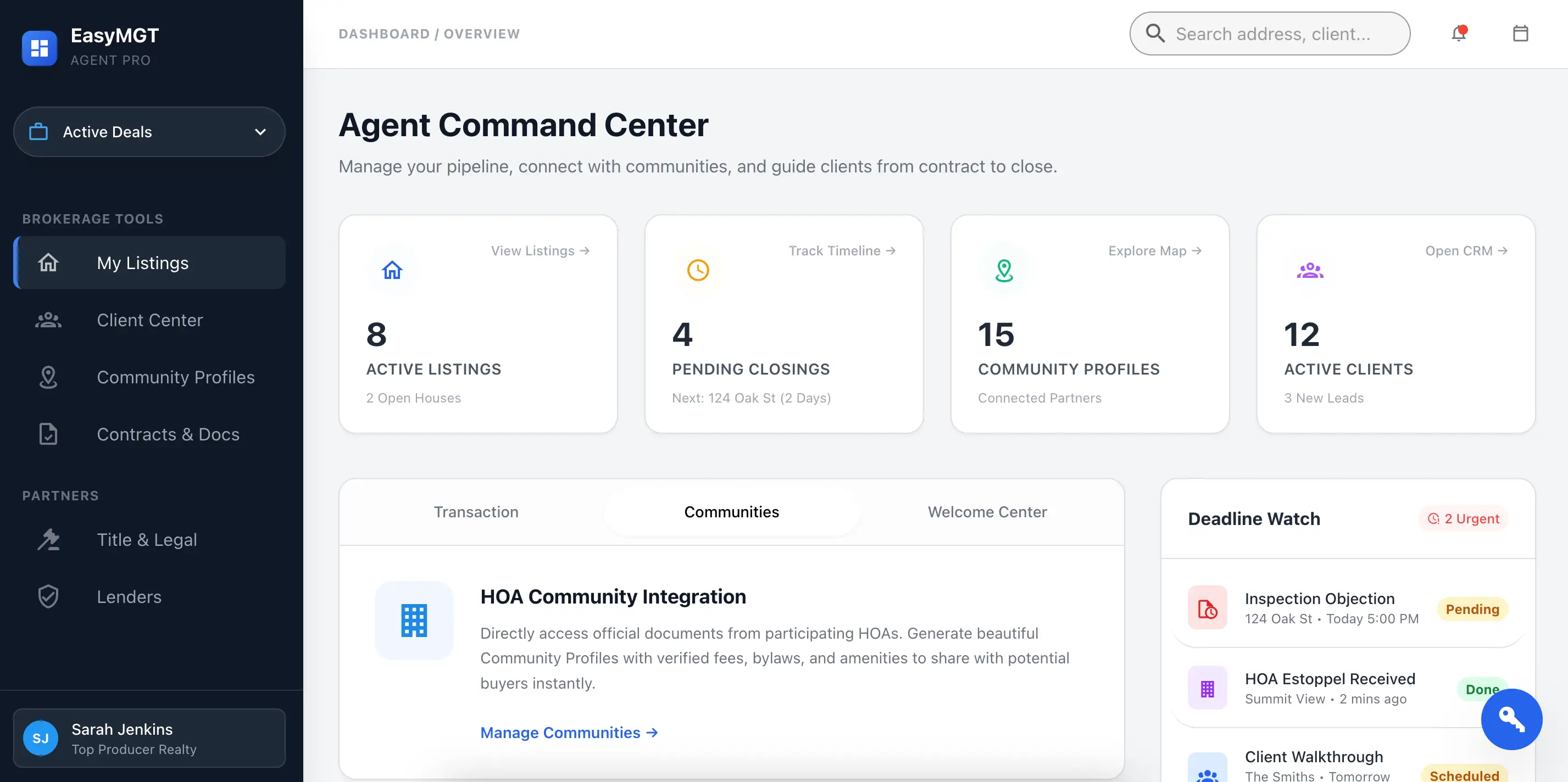Switch to the Transaction tab
Viewport: 1568px width, 782px height.
coord(476,512)
